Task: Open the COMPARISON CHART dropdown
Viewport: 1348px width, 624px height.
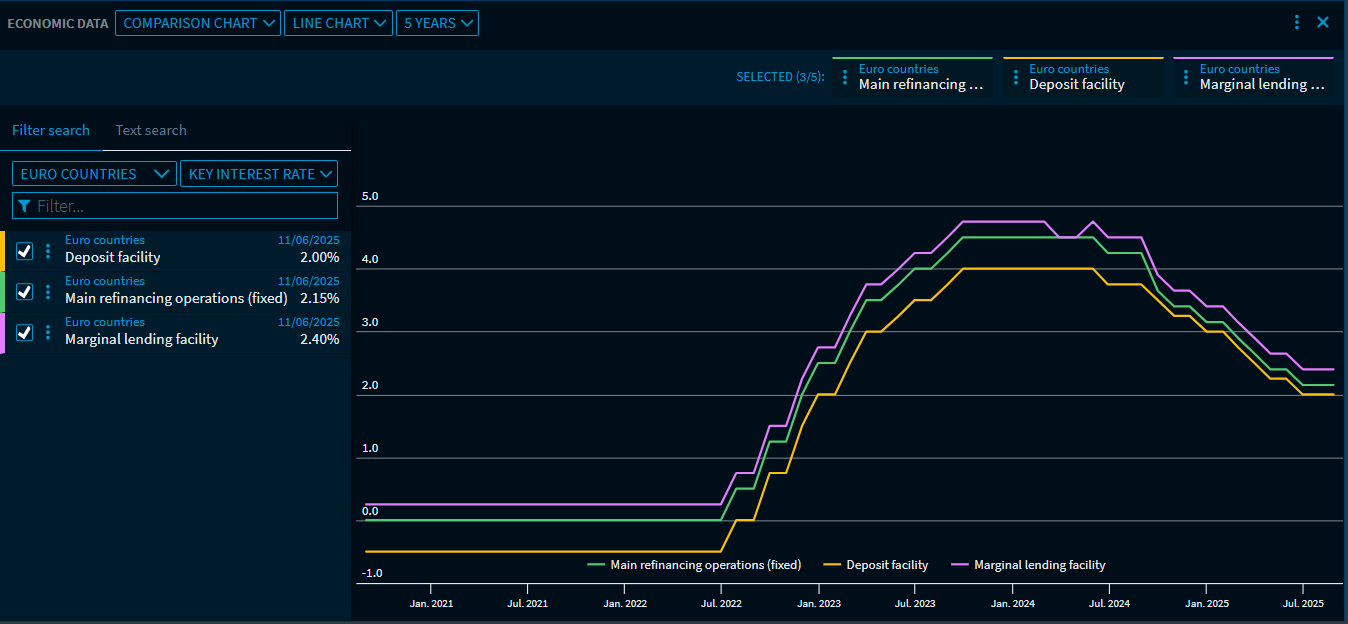Action: (x=197, y=22)
